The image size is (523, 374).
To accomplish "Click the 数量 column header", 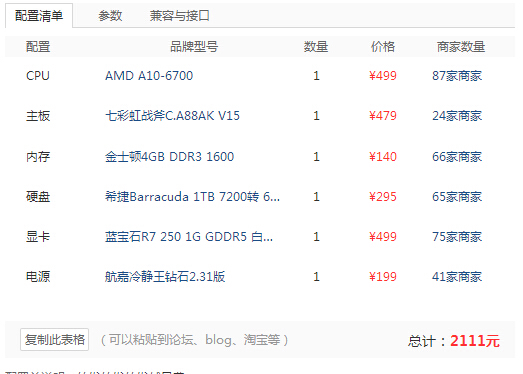I will click(x=316, y=46).
